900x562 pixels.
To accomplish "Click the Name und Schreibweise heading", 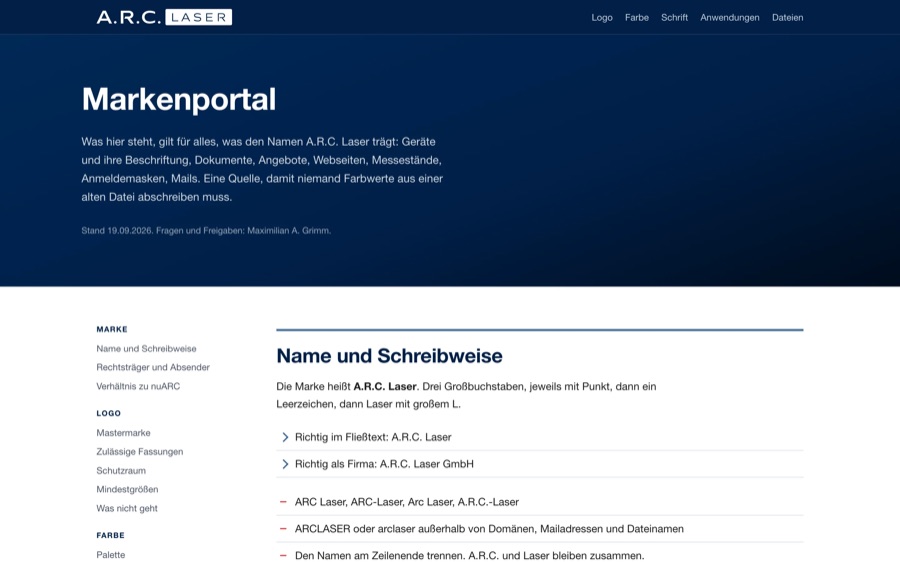I will [x=389, y=356].
